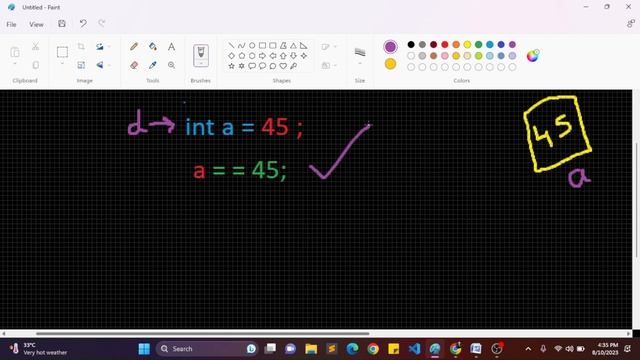640x360 pixels.
Task: Select the Heart shape
Action: 283,66
